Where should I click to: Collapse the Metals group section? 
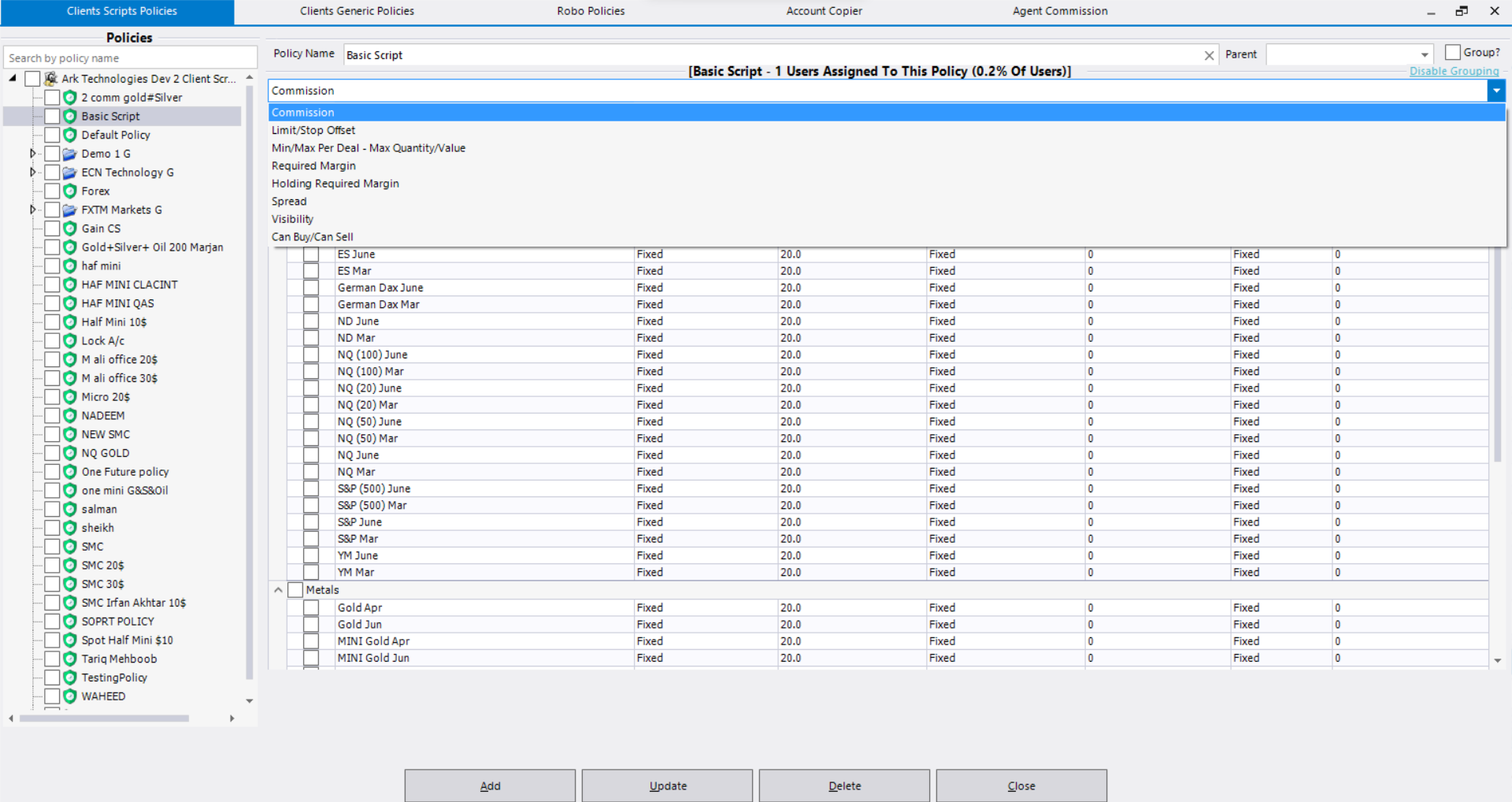coord(278,590)
